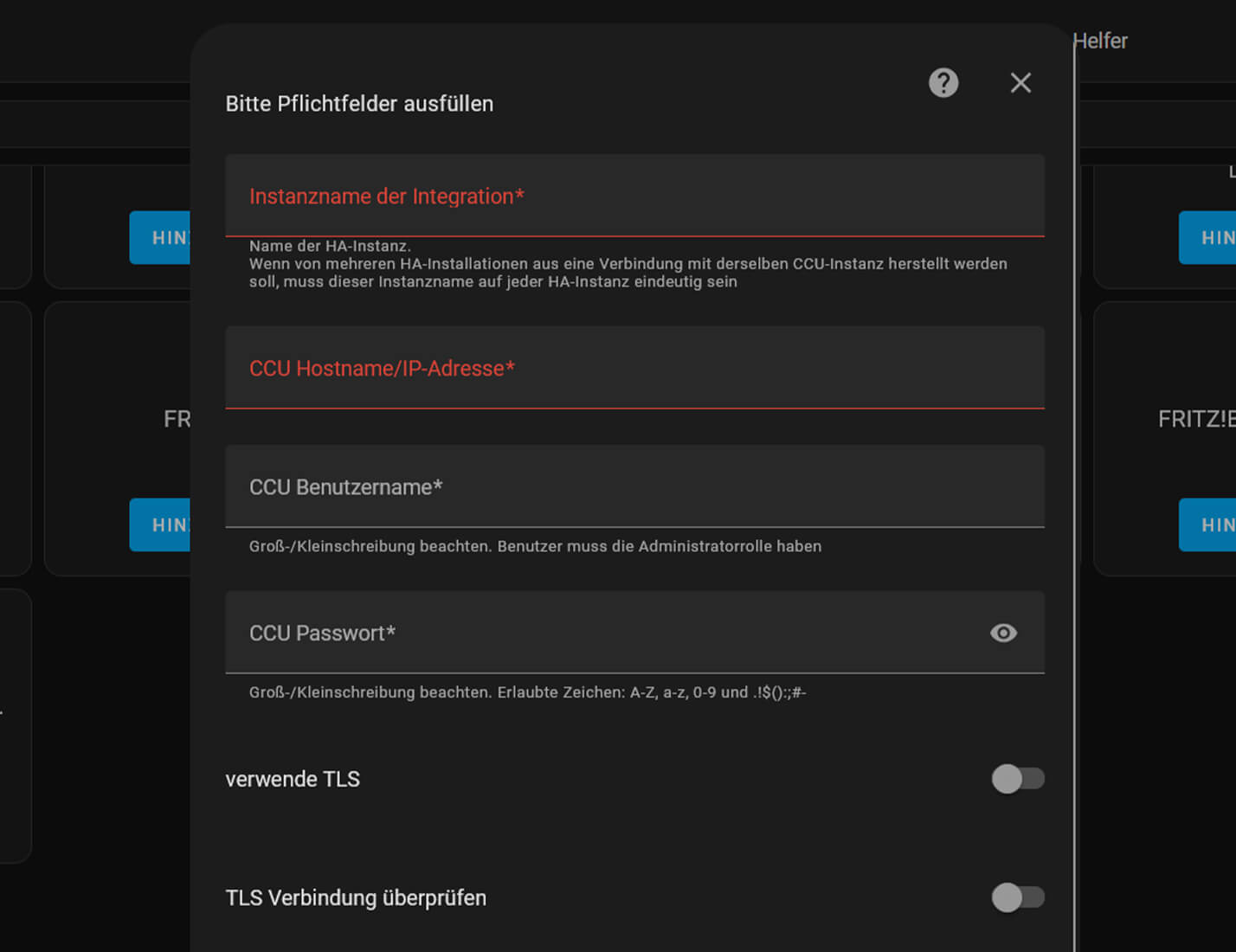Enable the verwende TLS switch
The height and width of the screenshot is (952, 1236).
tap(1017, 779)
